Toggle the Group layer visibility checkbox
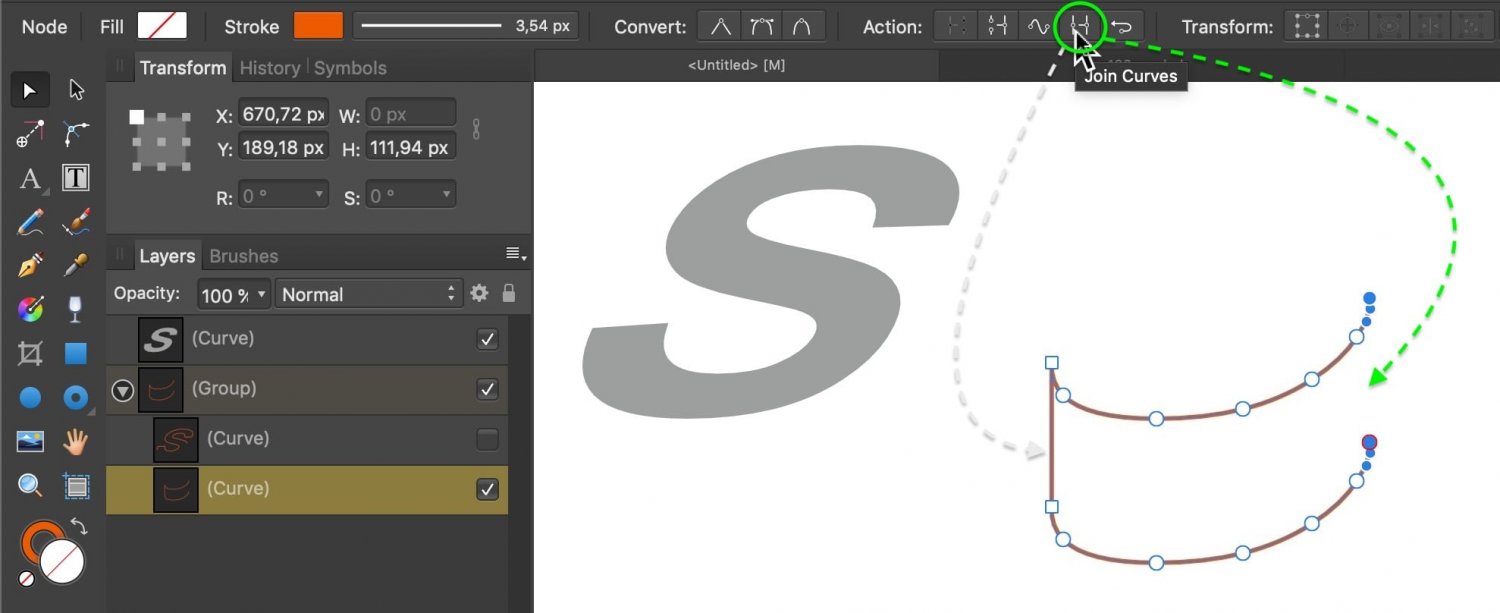This screenshot has height=613, width=1500. click(487, 389)
